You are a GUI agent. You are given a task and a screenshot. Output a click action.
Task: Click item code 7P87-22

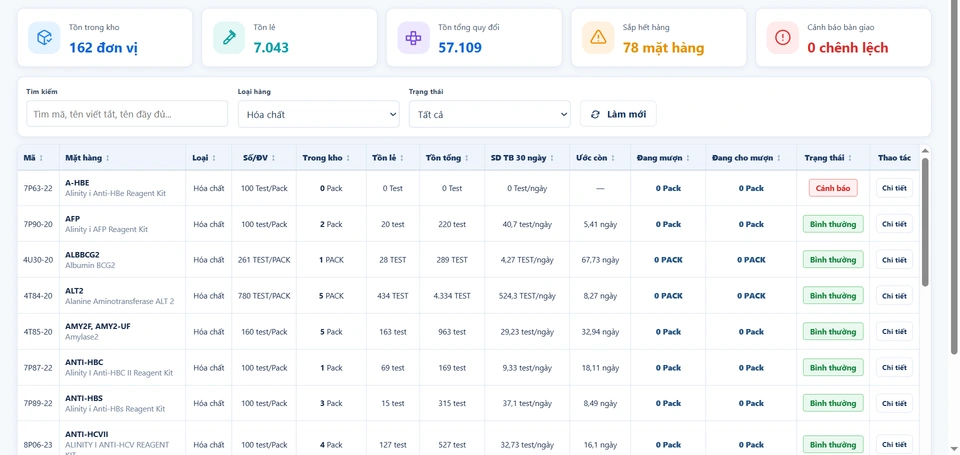click(38, 367)
